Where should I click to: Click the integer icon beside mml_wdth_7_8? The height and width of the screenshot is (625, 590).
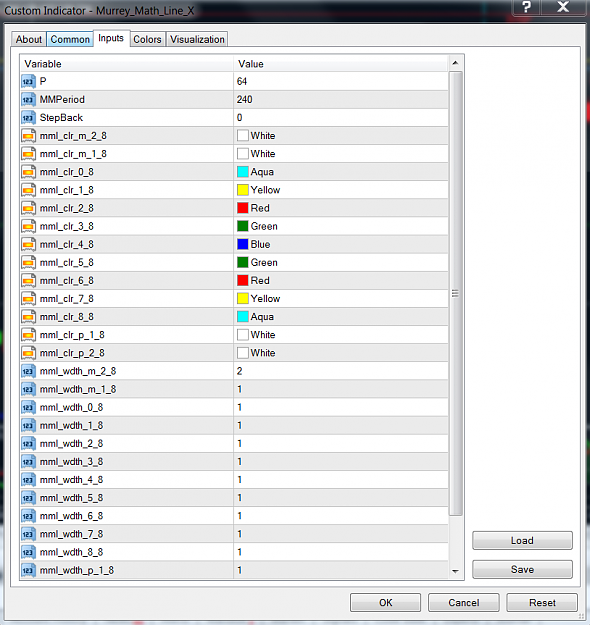click(x=28, y=535)
